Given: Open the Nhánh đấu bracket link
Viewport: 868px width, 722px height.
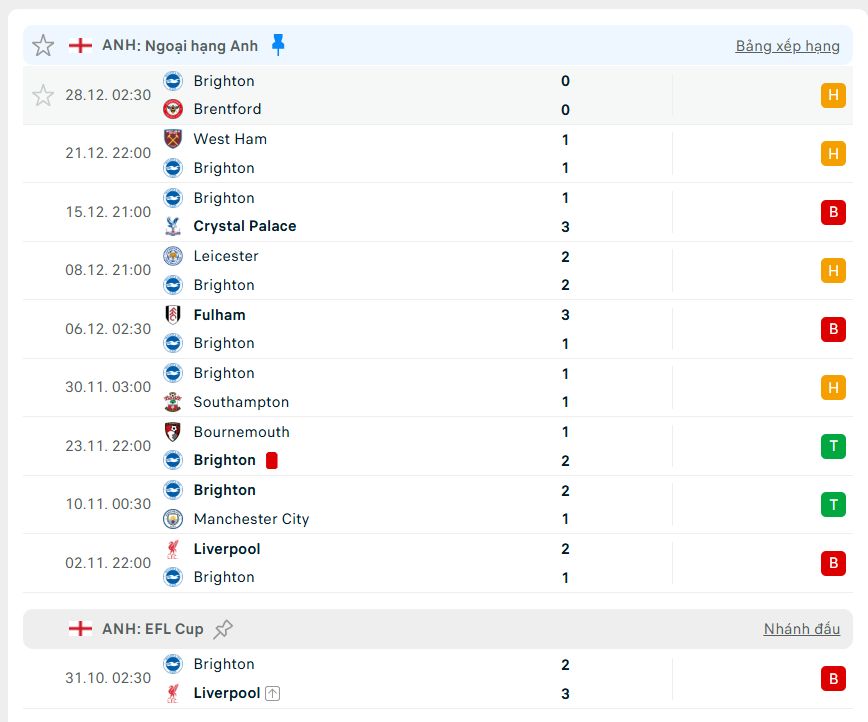Looking at the screenshot, I should point(802,629).
